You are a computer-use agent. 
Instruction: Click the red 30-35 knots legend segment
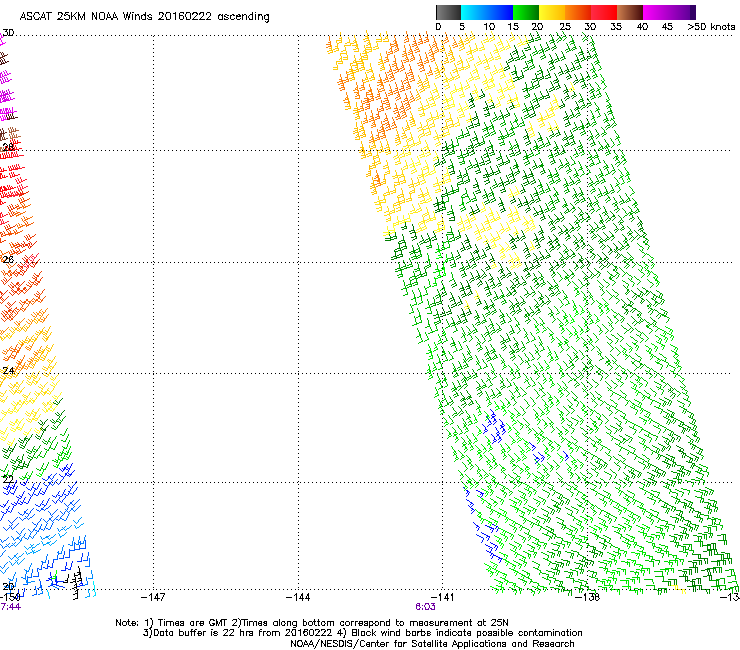604,12
